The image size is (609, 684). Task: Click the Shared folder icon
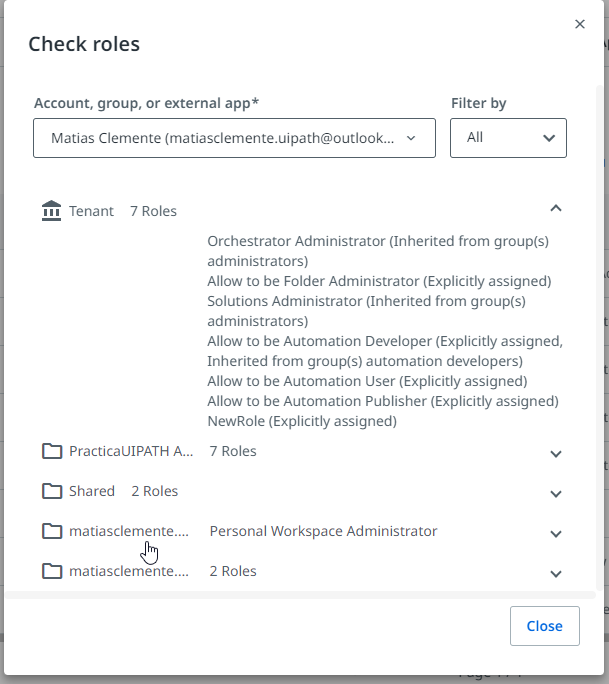[x=52, y=491]
